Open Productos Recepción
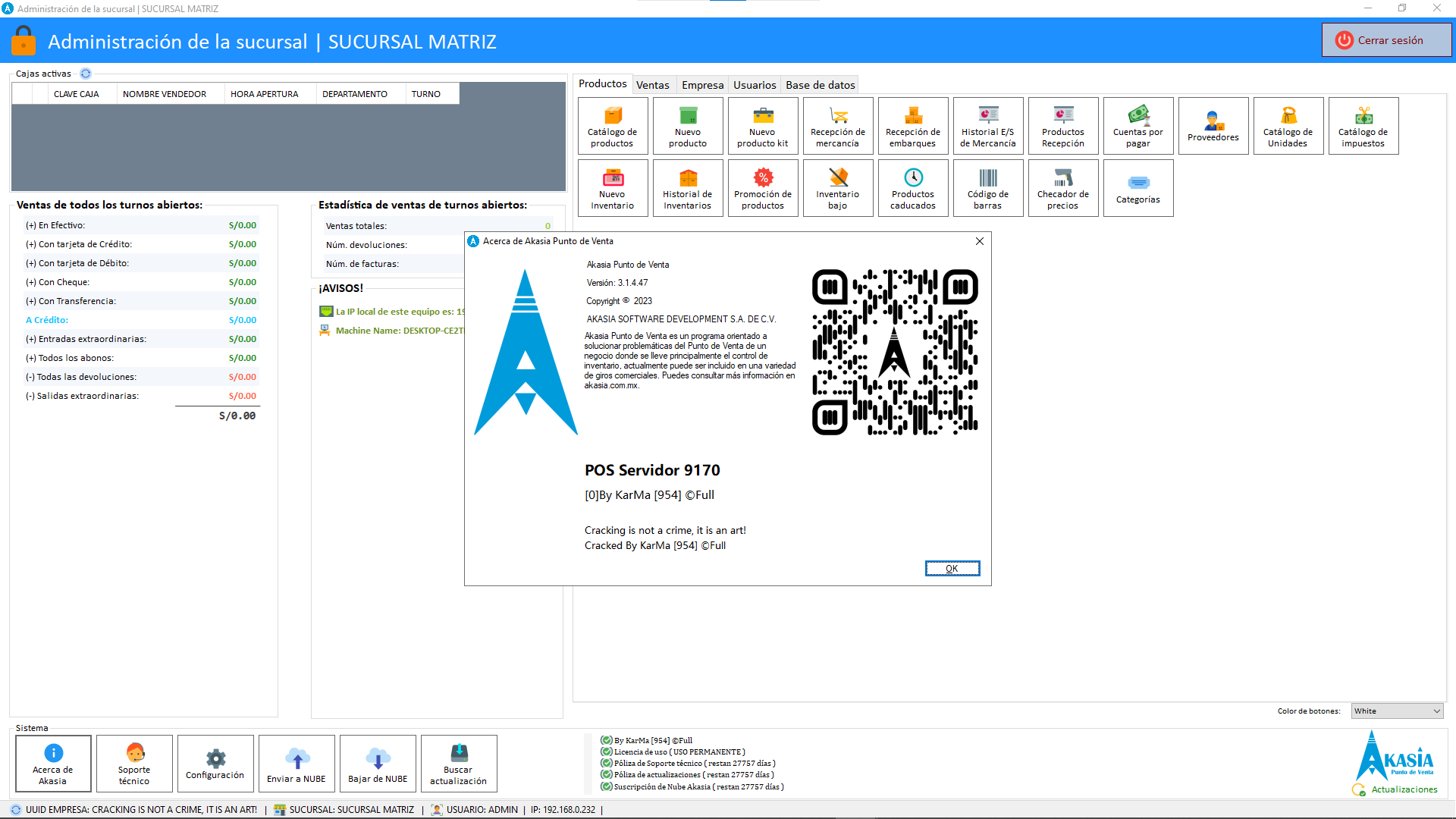The height and width of the screenshot is (819, 1456). point(1063,126)
